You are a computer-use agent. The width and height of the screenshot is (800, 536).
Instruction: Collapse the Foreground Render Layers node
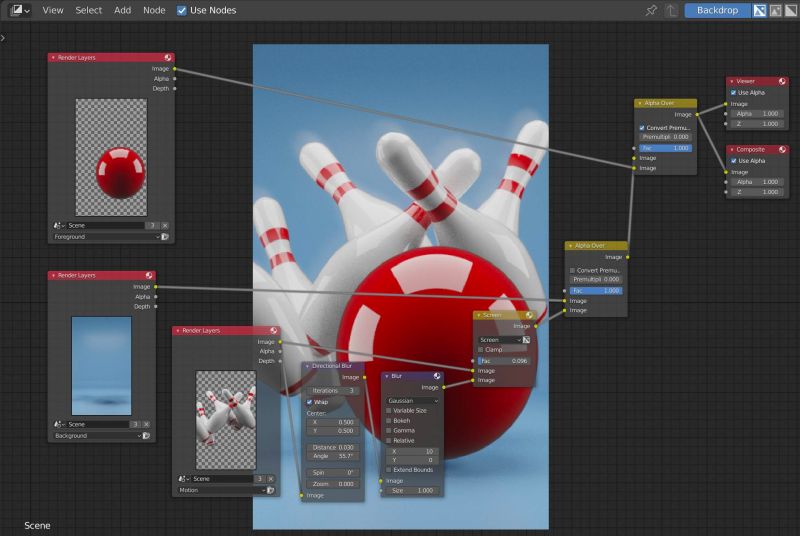pos(53,58)
